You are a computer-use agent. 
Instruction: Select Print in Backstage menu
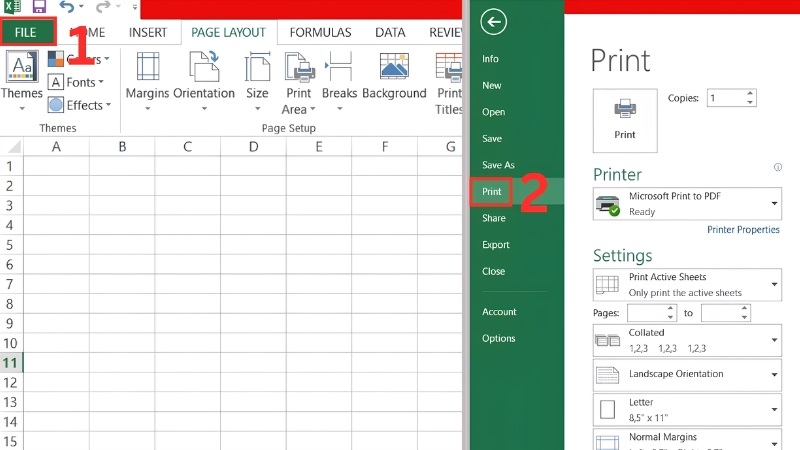tap(491, 191)
